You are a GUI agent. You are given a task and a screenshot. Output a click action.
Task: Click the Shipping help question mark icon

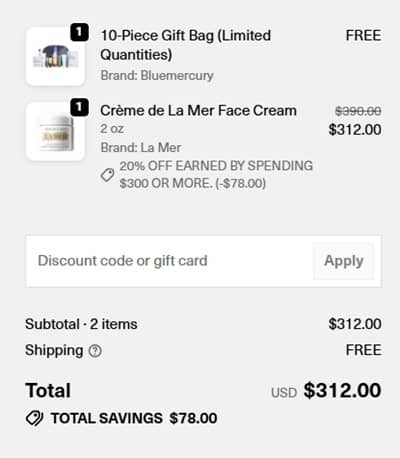tap(95, 351)
